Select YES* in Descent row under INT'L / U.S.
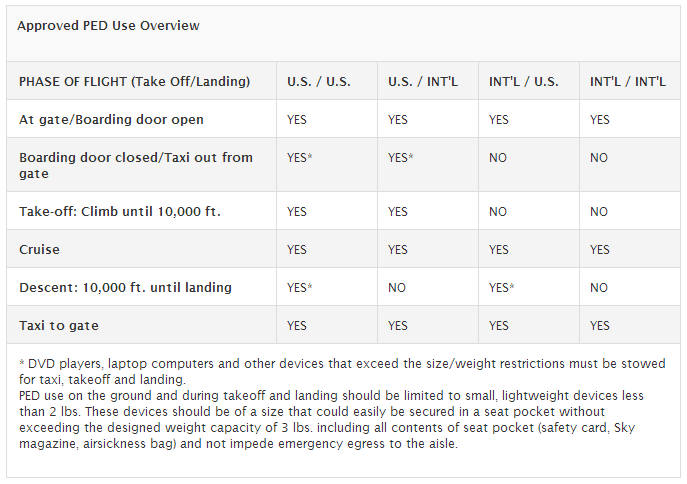 click(502, 287)
